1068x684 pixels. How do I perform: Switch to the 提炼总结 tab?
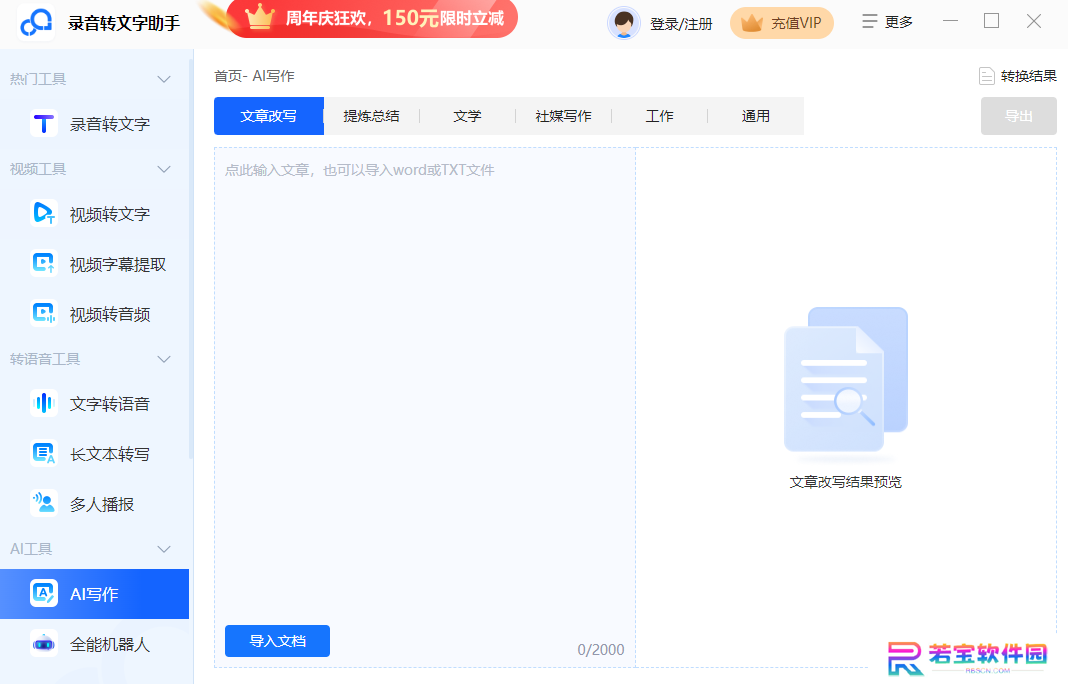[x=371, y=116]
